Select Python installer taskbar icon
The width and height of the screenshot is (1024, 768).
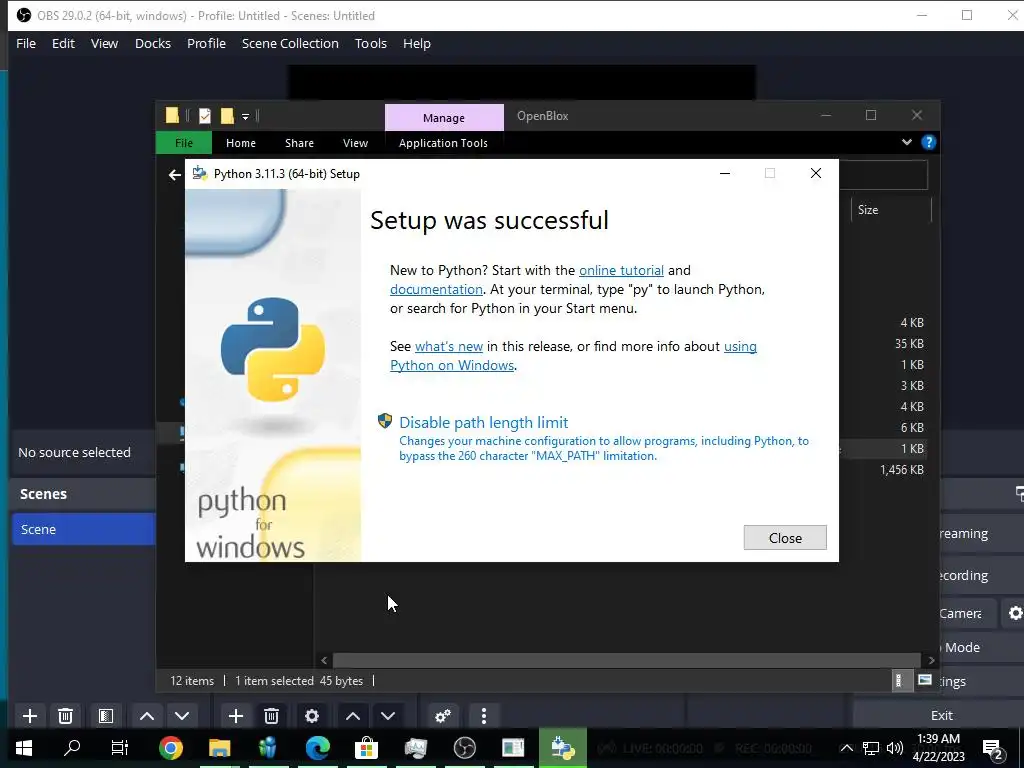[562, 748]
